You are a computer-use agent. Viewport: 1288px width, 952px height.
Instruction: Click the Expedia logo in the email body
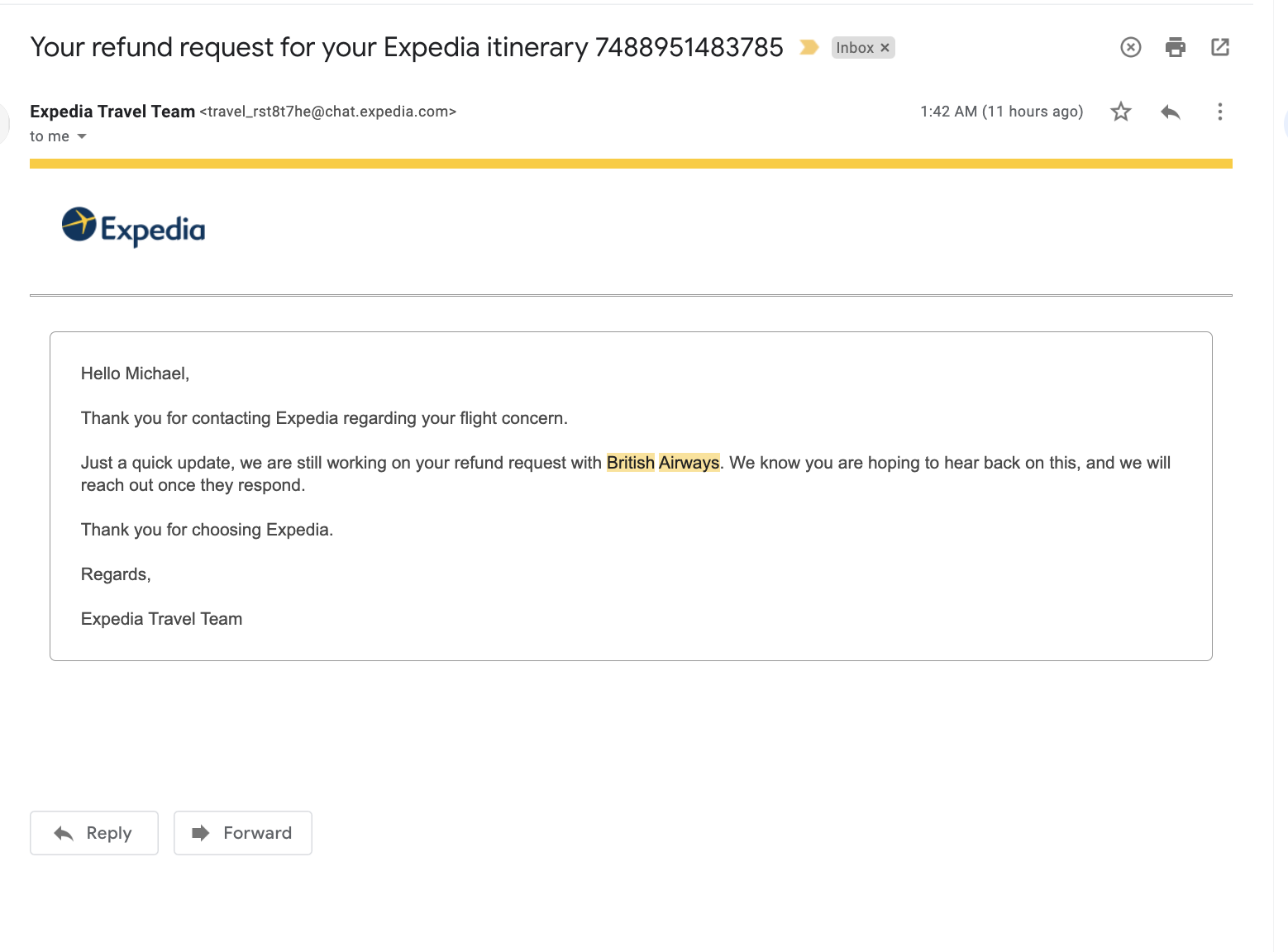click(132, 227)
